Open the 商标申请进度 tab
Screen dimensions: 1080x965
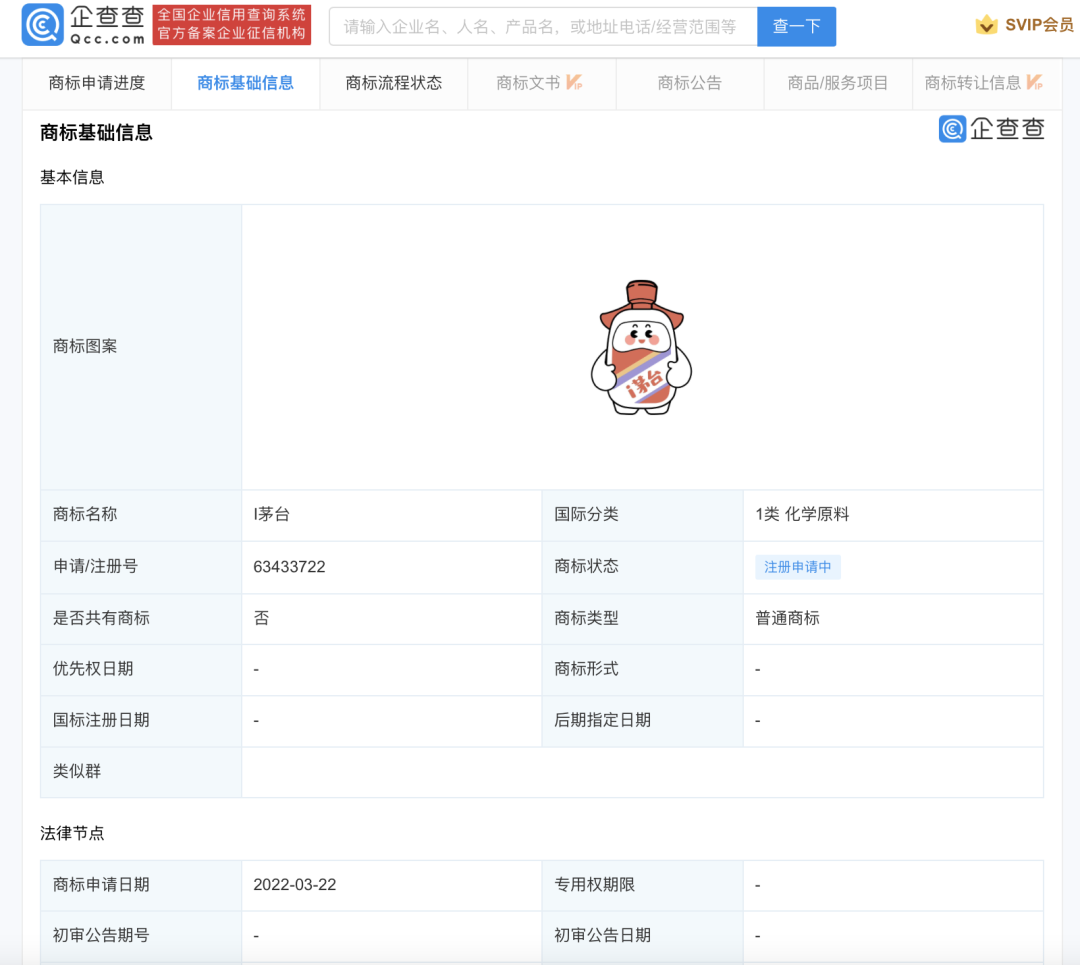[x=97, y=83]
